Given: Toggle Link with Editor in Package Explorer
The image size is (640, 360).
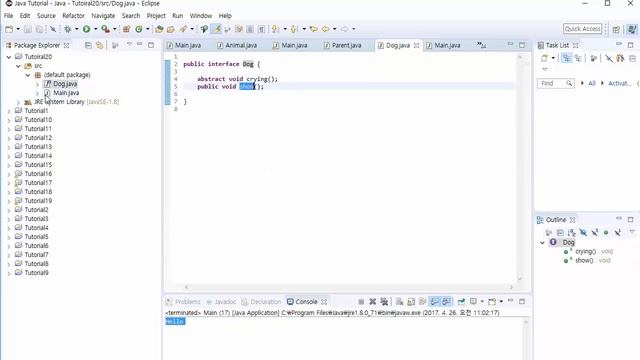Looking at the screenshot, I should pos(100,45).
